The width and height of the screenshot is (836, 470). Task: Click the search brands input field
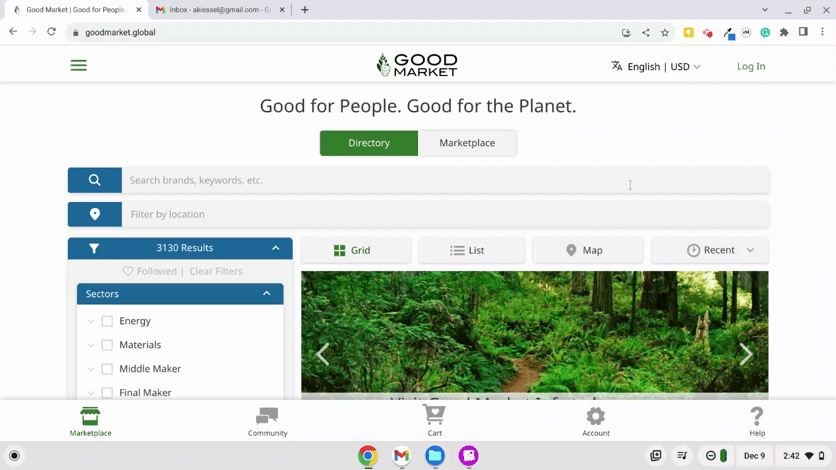[x=445, y=180]
